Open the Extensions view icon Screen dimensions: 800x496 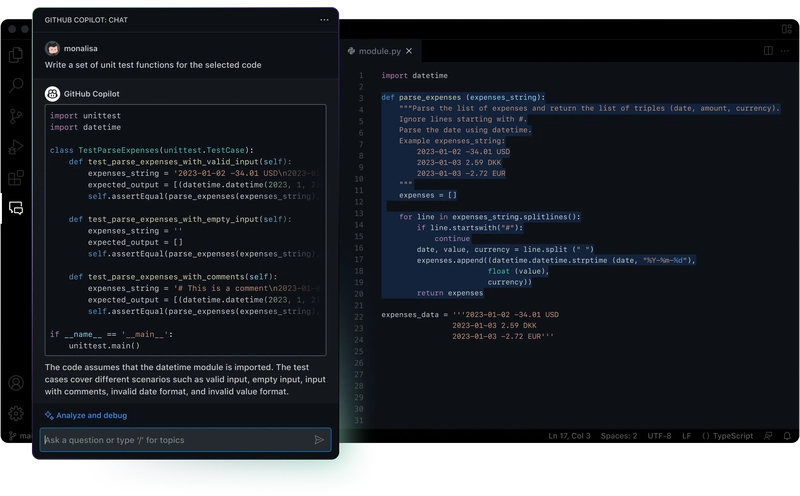(16, 178)
